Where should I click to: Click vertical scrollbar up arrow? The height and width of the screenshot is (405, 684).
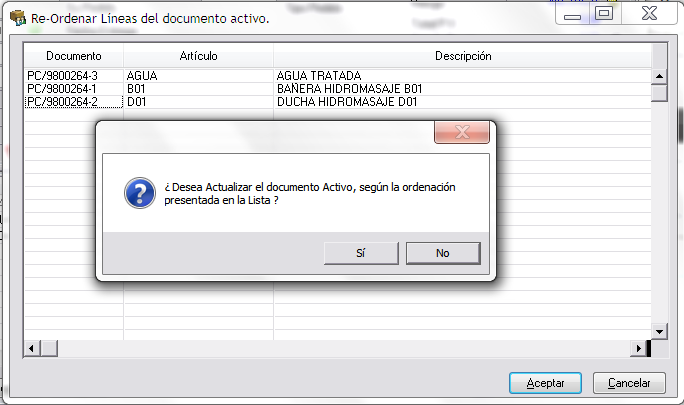659,76
